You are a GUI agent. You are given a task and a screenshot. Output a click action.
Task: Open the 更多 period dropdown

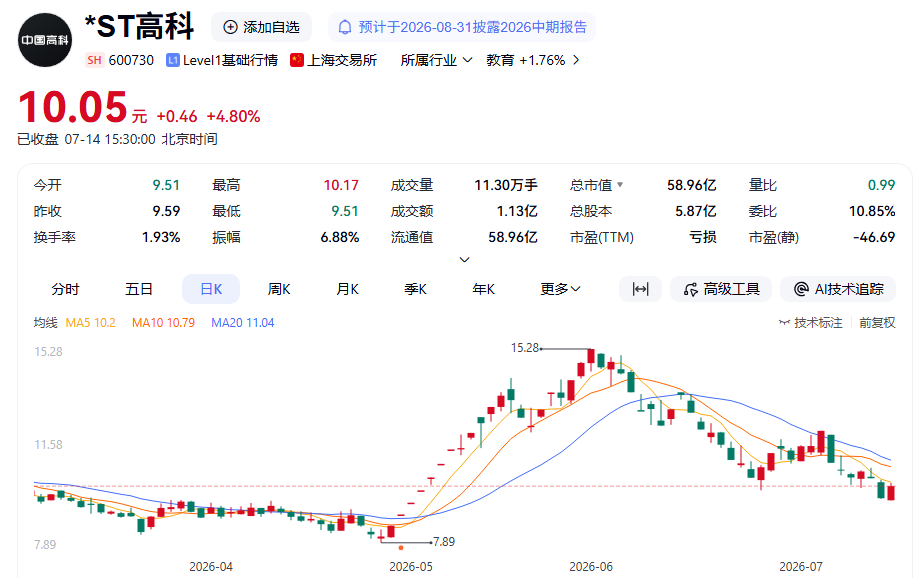click(x=560, y=289)
